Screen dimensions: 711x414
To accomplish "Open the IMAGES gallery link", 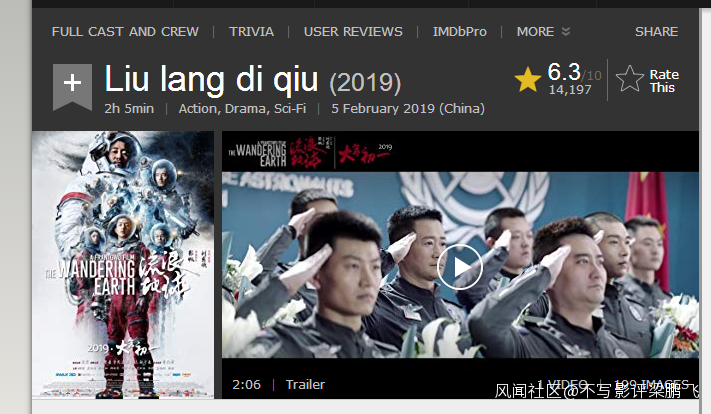I will tap(652, 385).
